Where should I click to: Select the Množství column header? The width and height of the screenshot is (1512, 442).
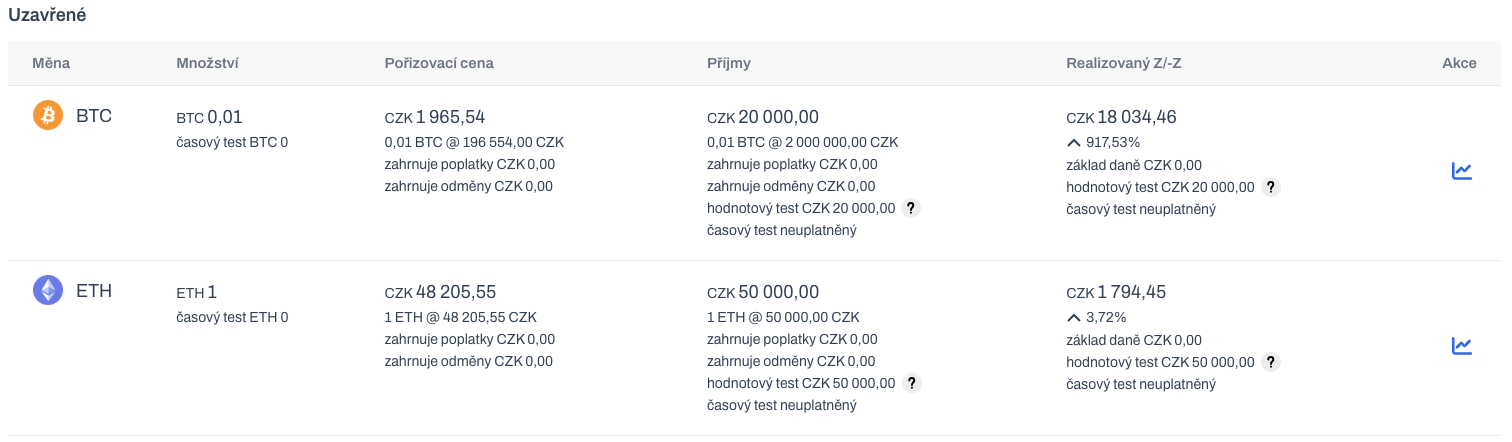(207, 63)
